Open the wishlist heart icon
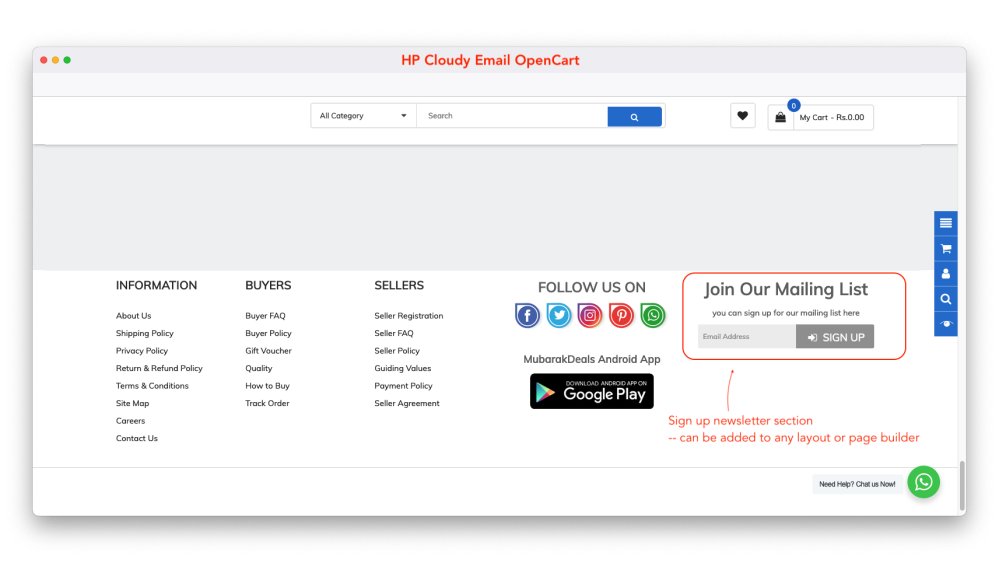Viewport: 1000px width, 585px height. point(742,116)
